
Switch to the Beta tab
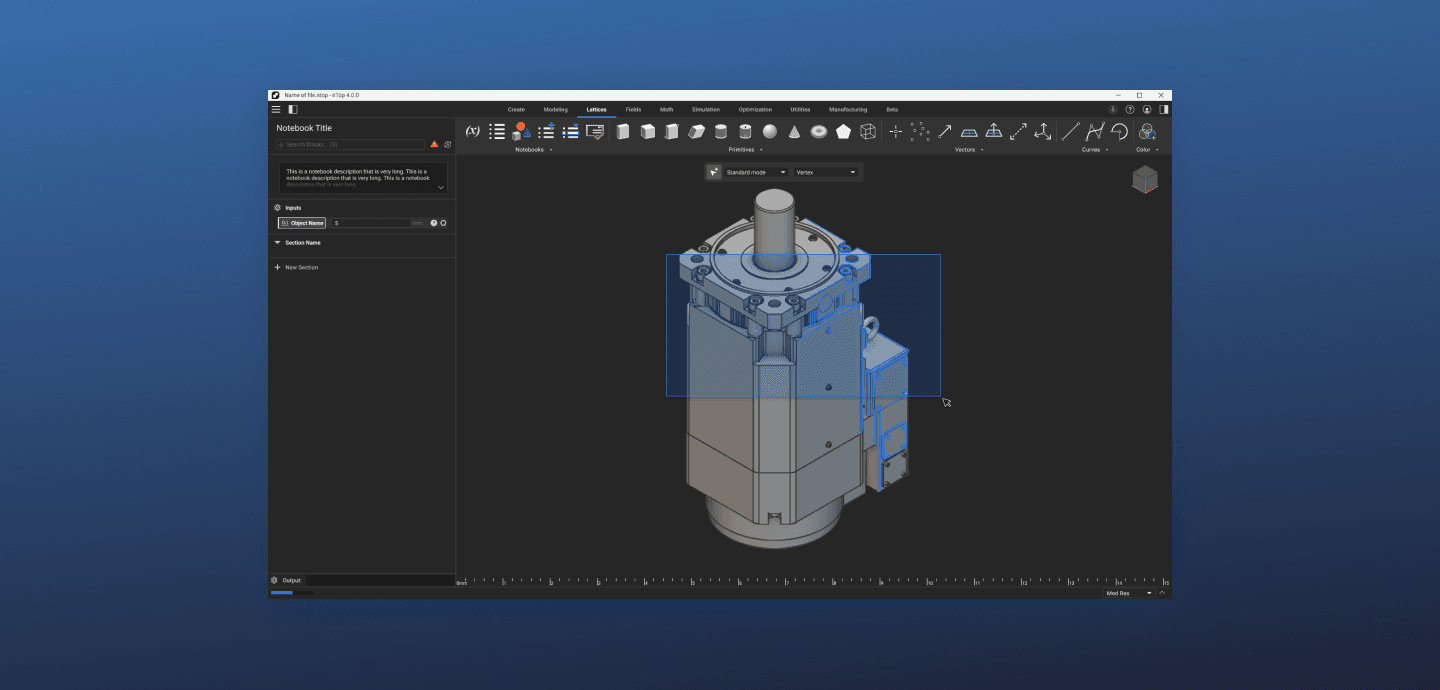tap(892, 109)
